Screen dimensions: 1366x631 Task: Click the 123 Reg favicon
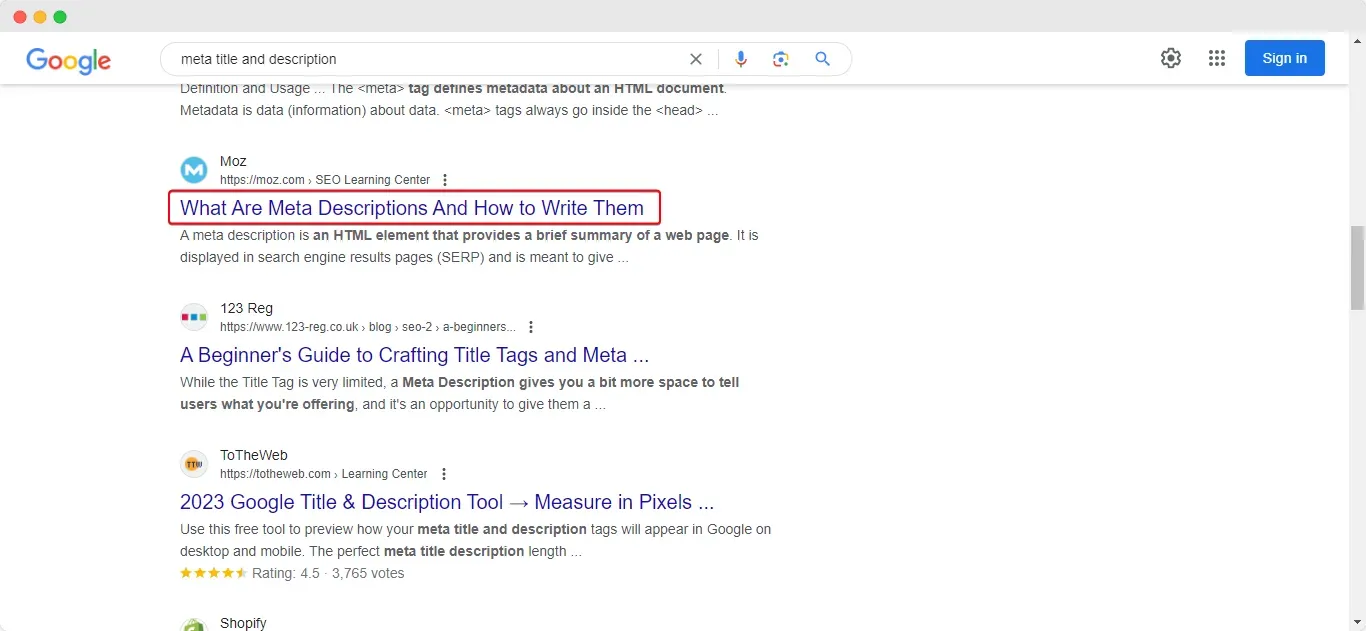[194, 317]
